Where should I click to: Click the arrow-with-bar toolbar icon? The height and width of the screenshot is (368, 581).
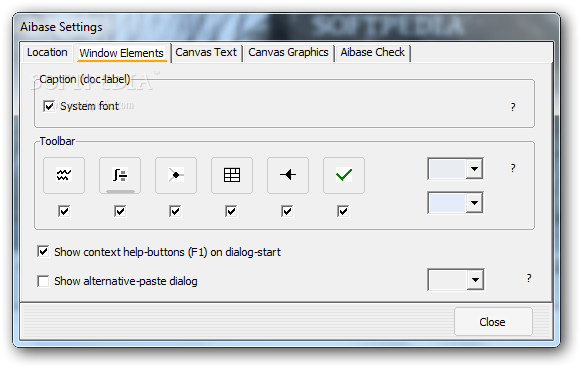[288, 175]
